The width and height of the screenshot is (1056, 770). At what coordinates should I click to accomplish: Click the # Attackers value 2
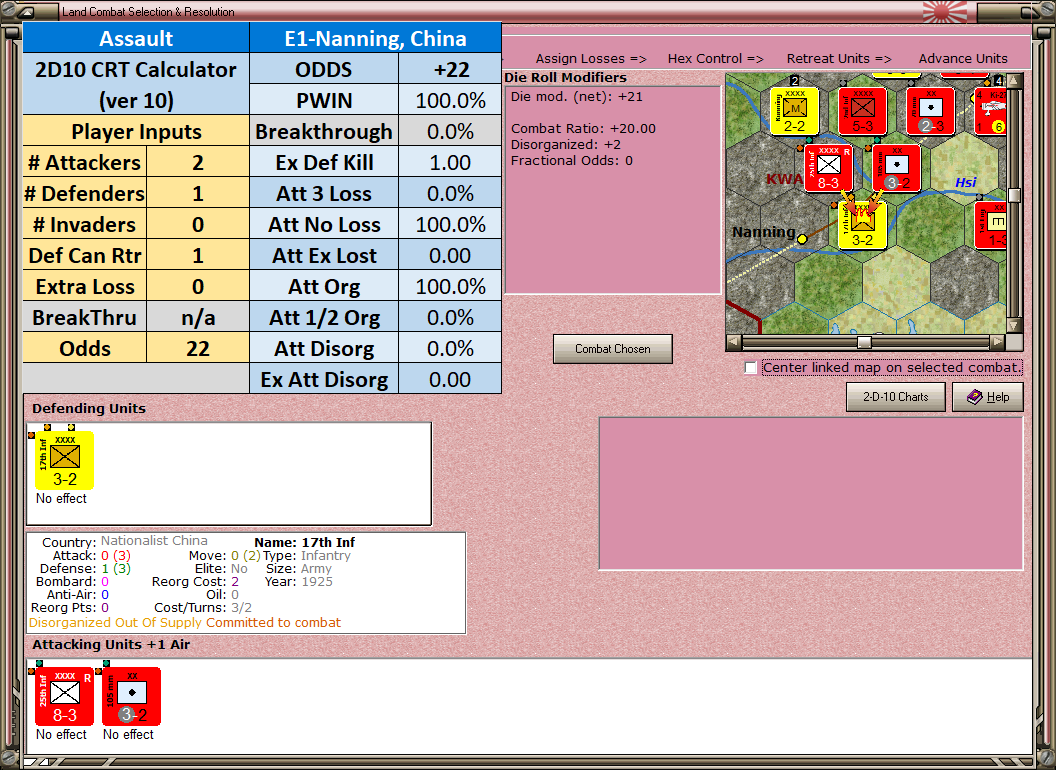click(x=198, y=162)
